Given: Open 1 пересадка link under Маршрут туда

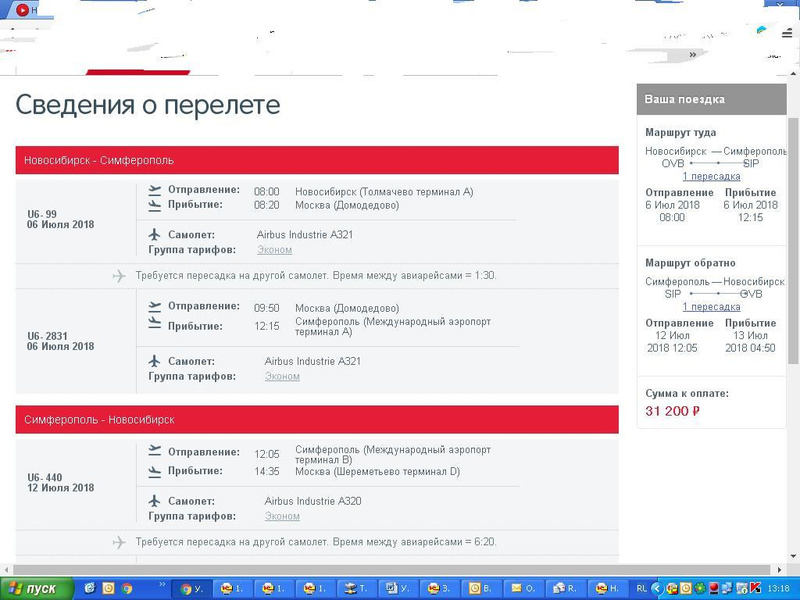Looking at the screenshot, I should 711,176.
